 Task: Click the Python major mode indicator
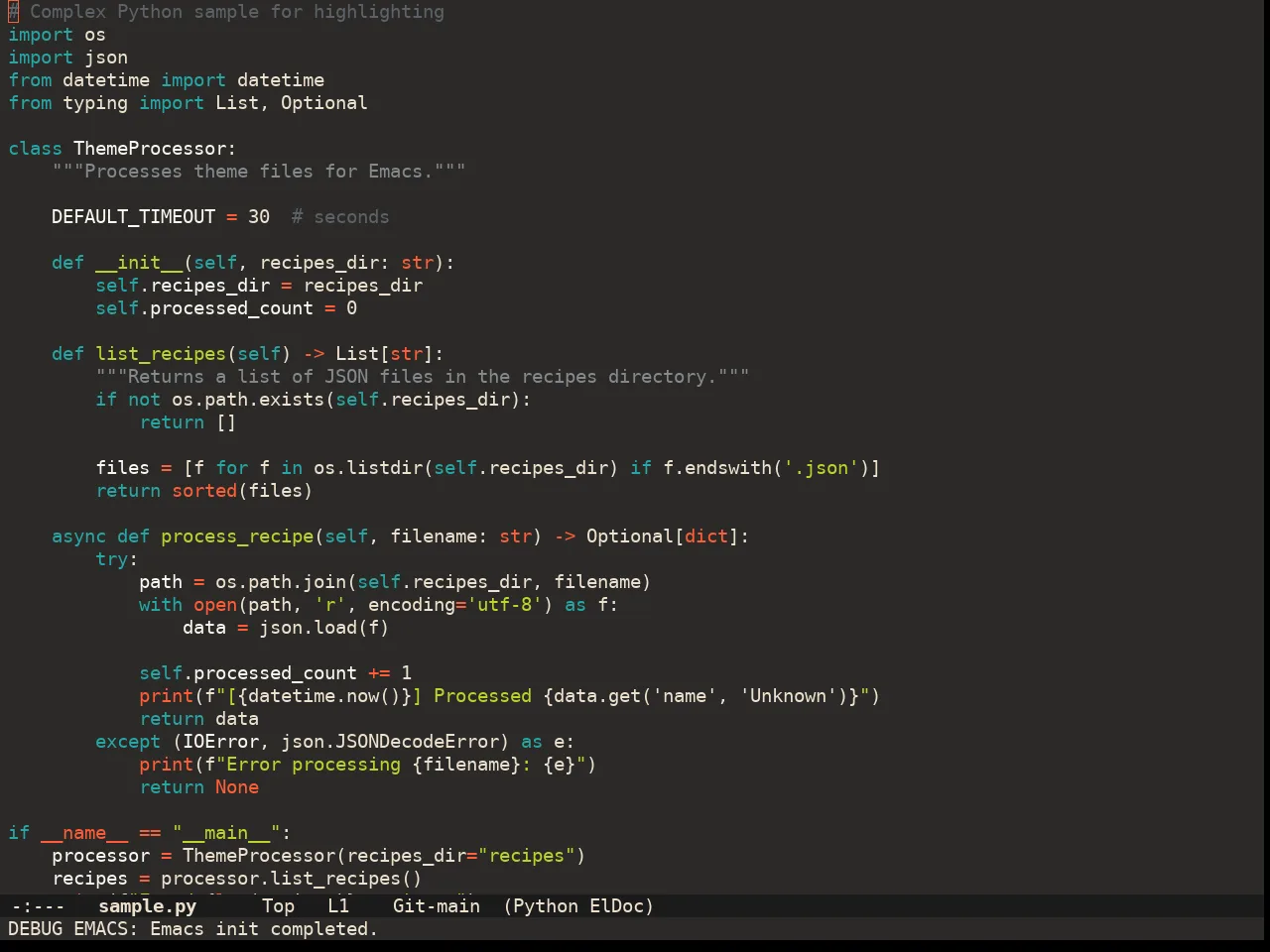pos(546,905)
